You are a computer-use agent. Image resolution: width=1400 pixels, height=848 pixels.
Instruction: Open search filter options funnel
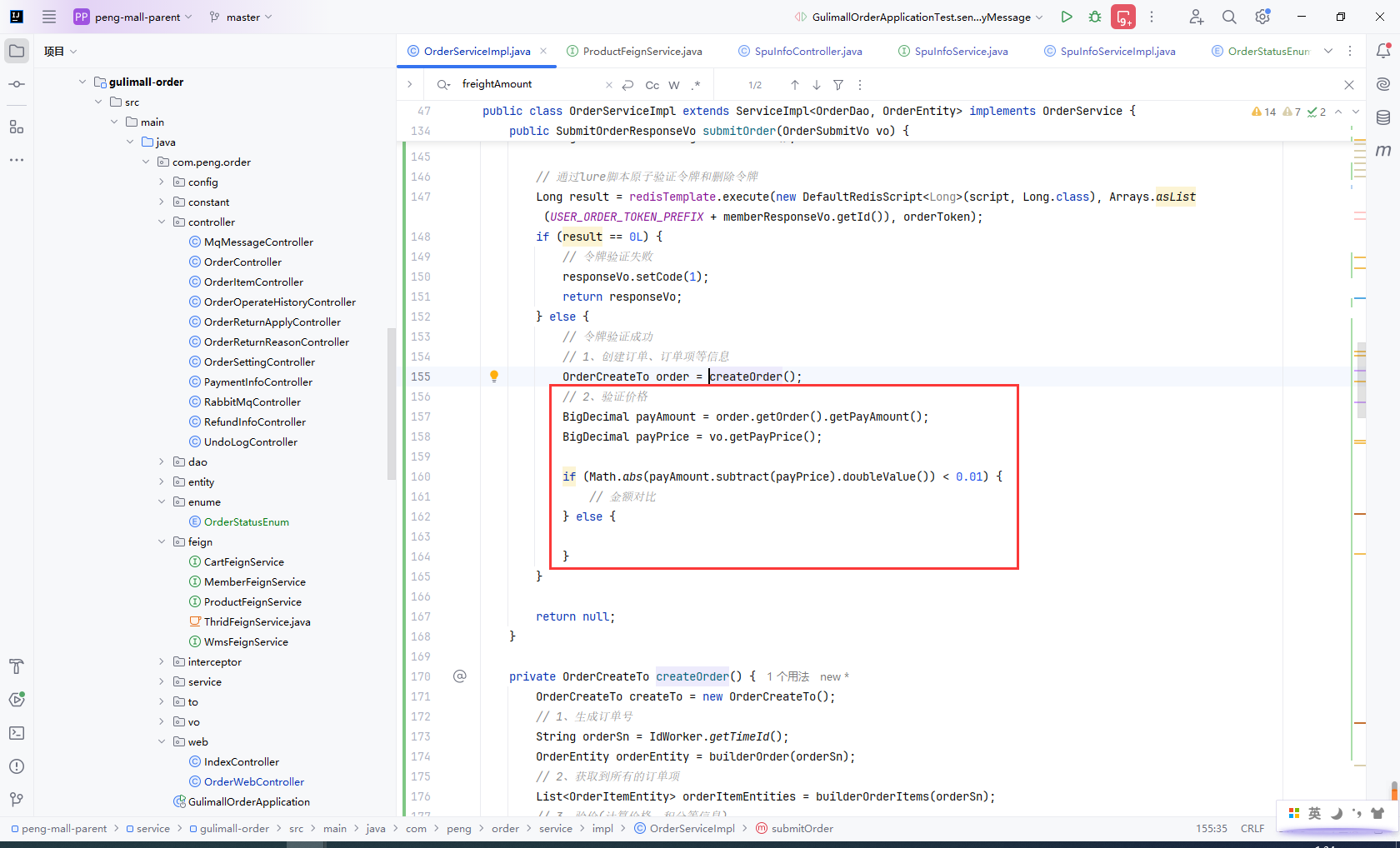pos(838,85)
